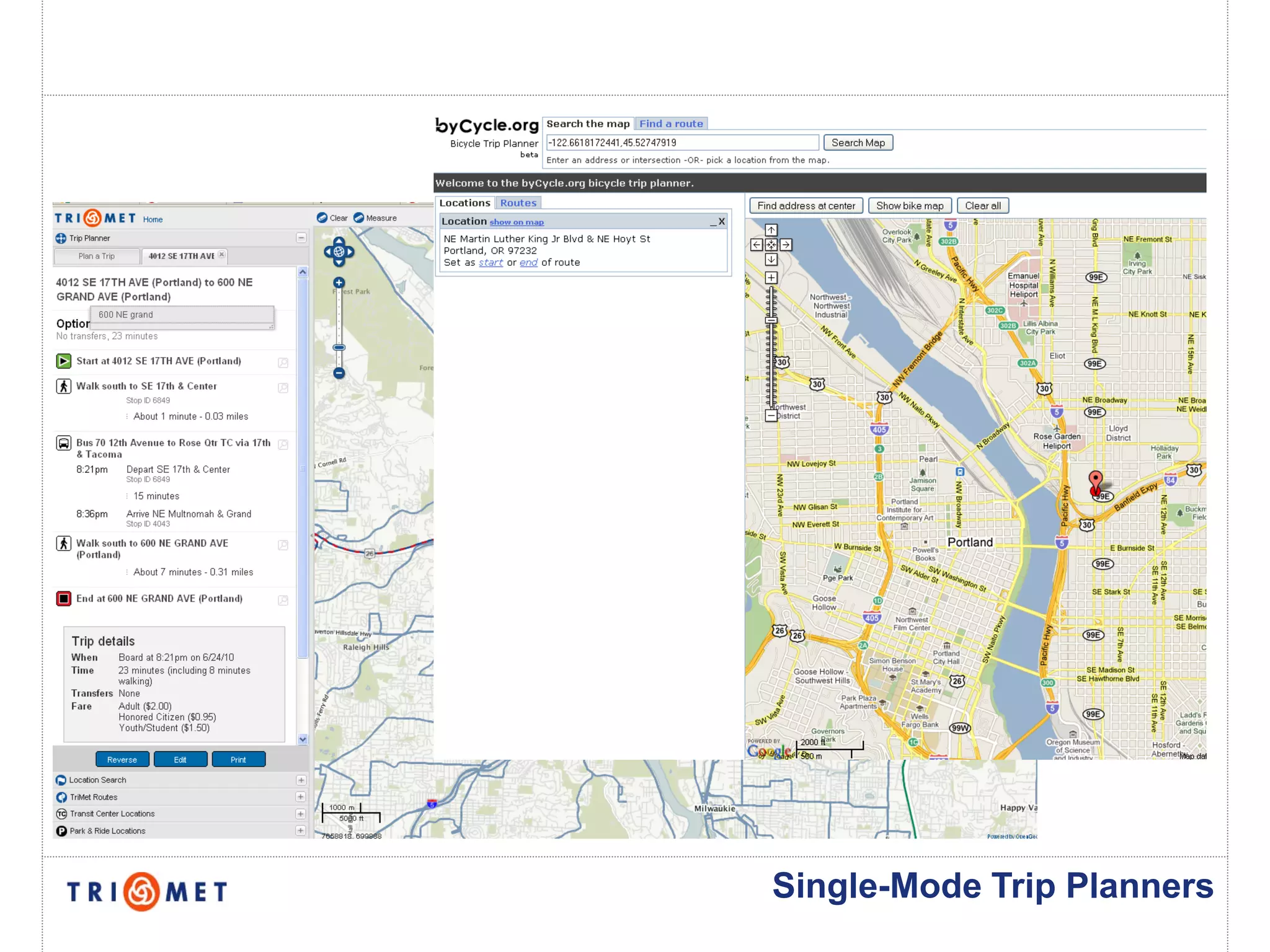This screenshot has width=1270, height=952.
Task: Click Print trip button
Action: [x=239, y=759]
